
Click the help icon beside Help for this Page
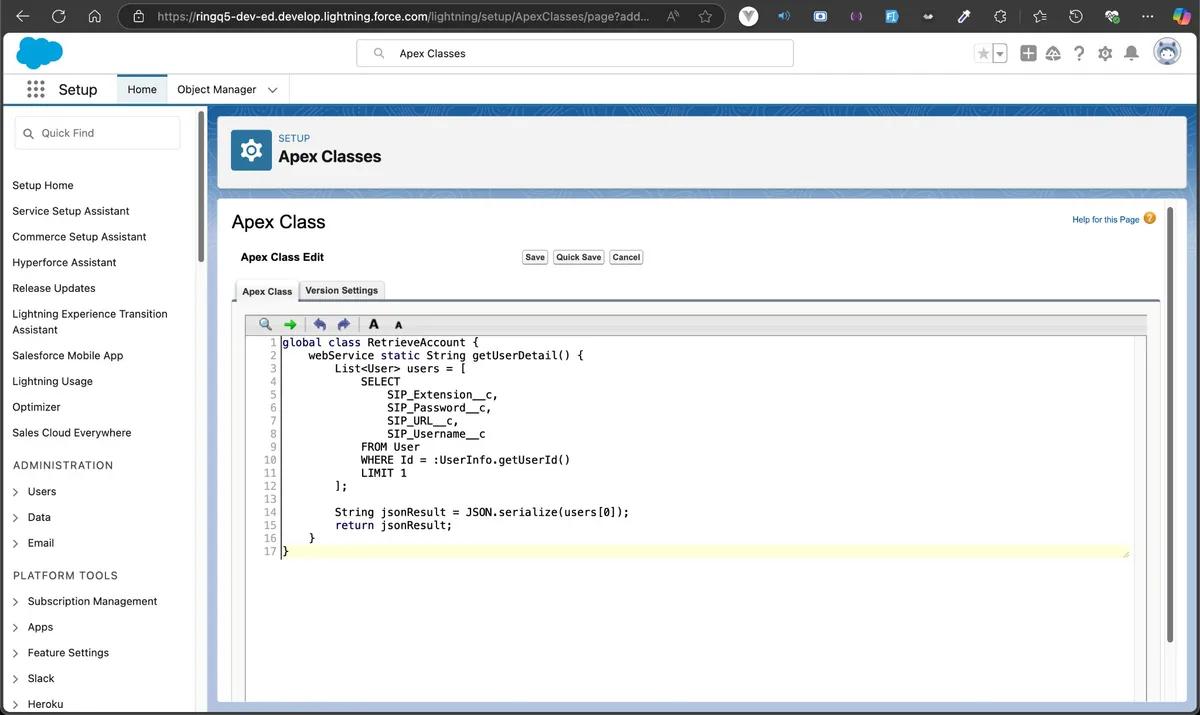1149,218
